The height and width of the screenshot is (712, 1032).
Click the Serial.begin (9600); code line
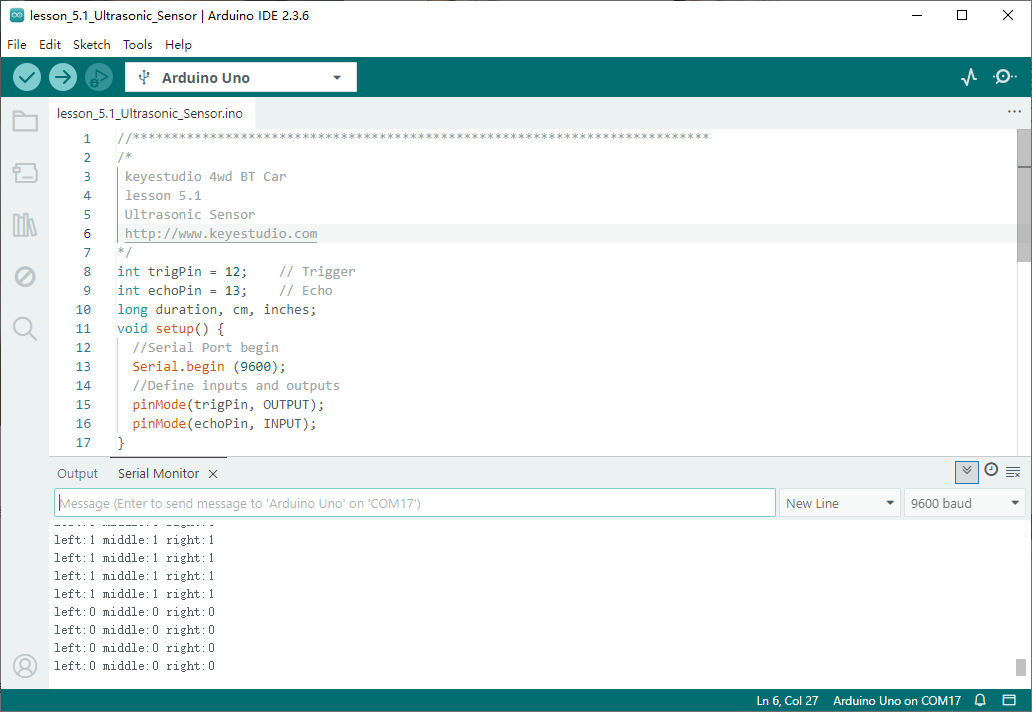tap(209, 367)
